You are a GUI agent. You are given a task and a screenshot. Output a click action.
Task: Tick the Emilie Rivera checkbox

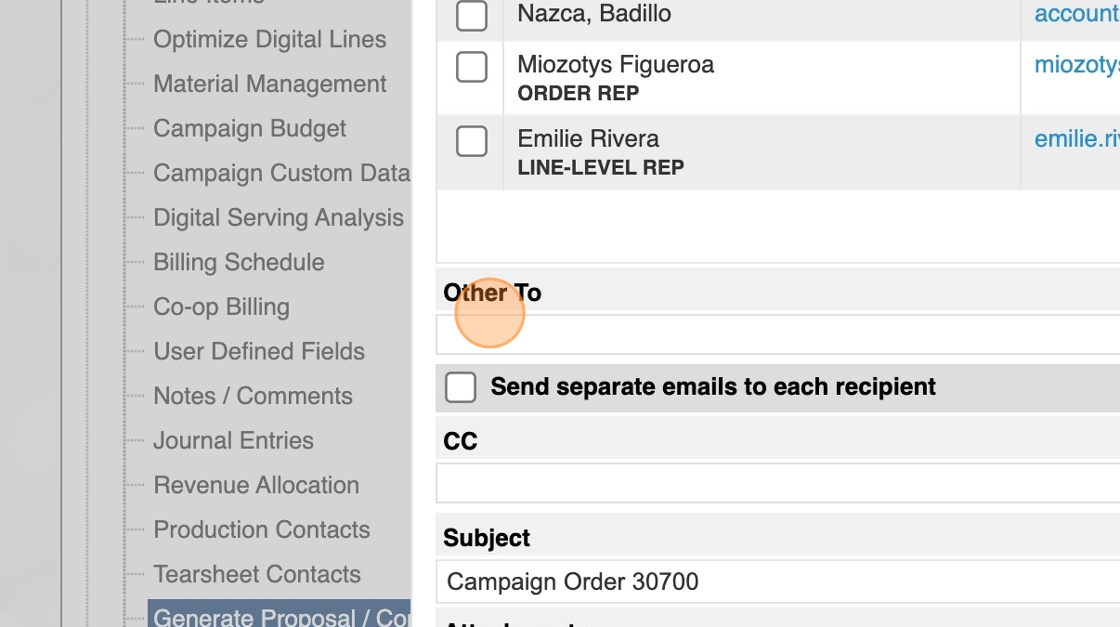pos(471,141)
